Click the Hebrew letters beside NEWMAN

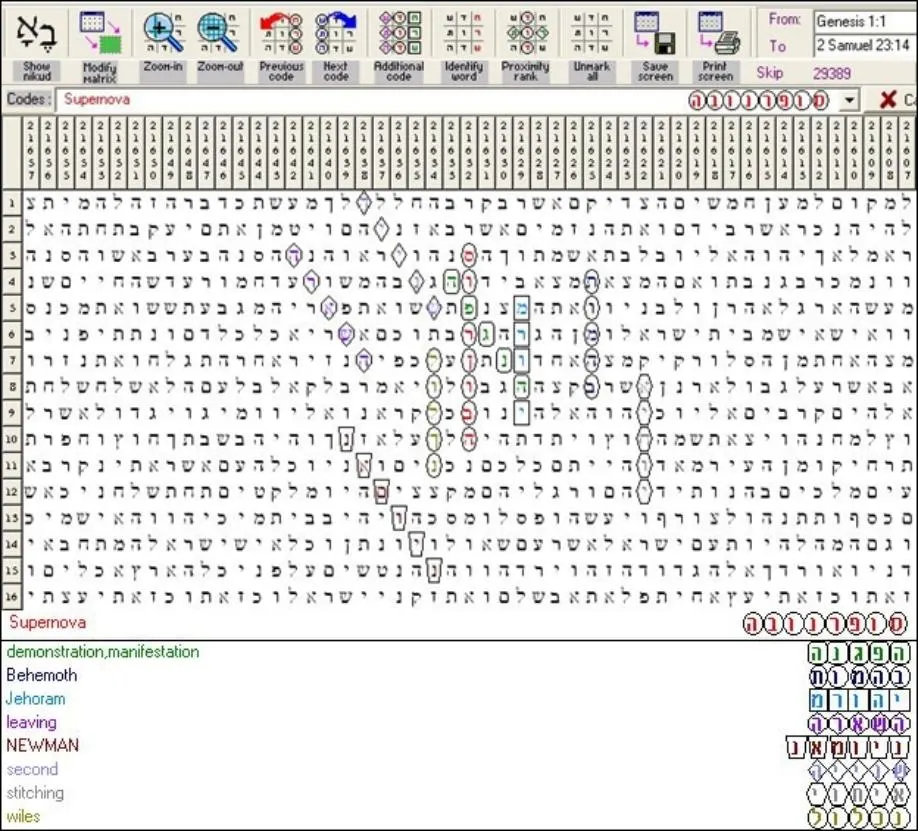[x=848, y=747]
